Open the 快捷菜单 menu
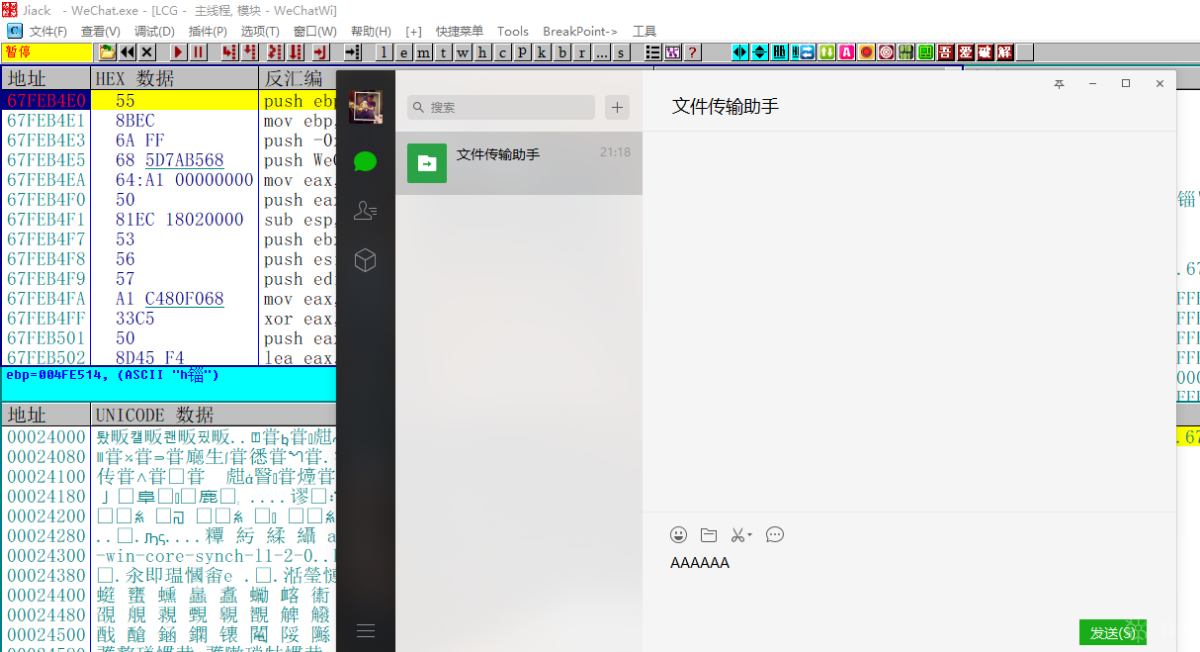1200x652 pixels. (459, 31)
